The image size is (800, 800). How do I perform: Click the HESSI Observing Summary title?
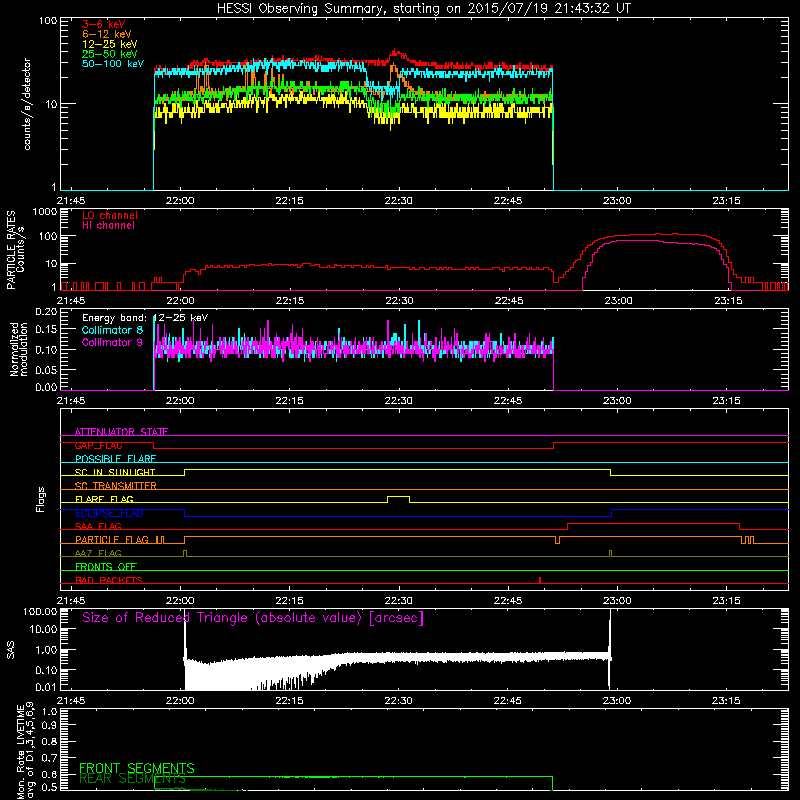click(423, 9)
